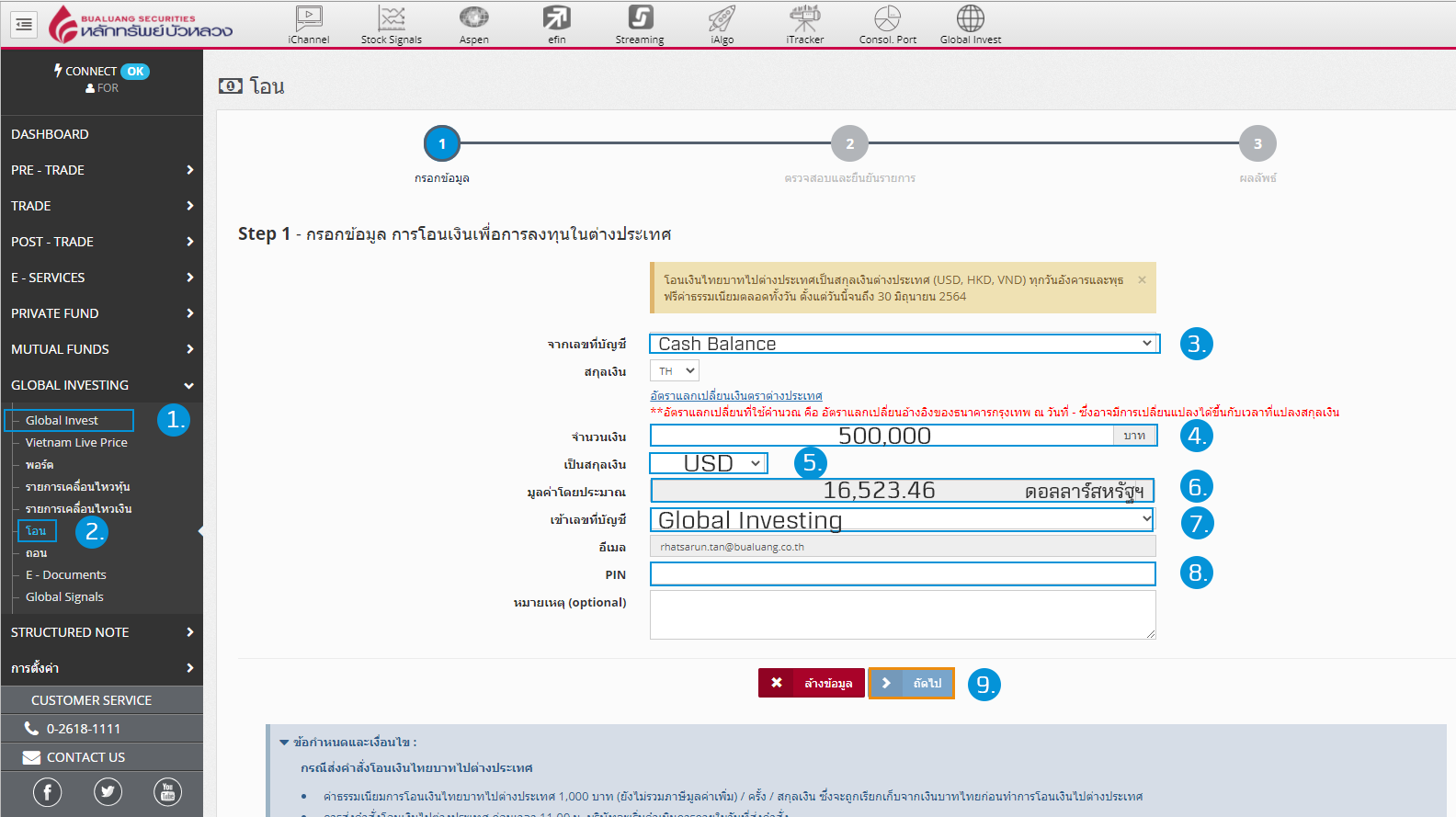Viewport: 1456px width, 817px height.
Task: Focus the PIN input field
Action: click(903, 574)
